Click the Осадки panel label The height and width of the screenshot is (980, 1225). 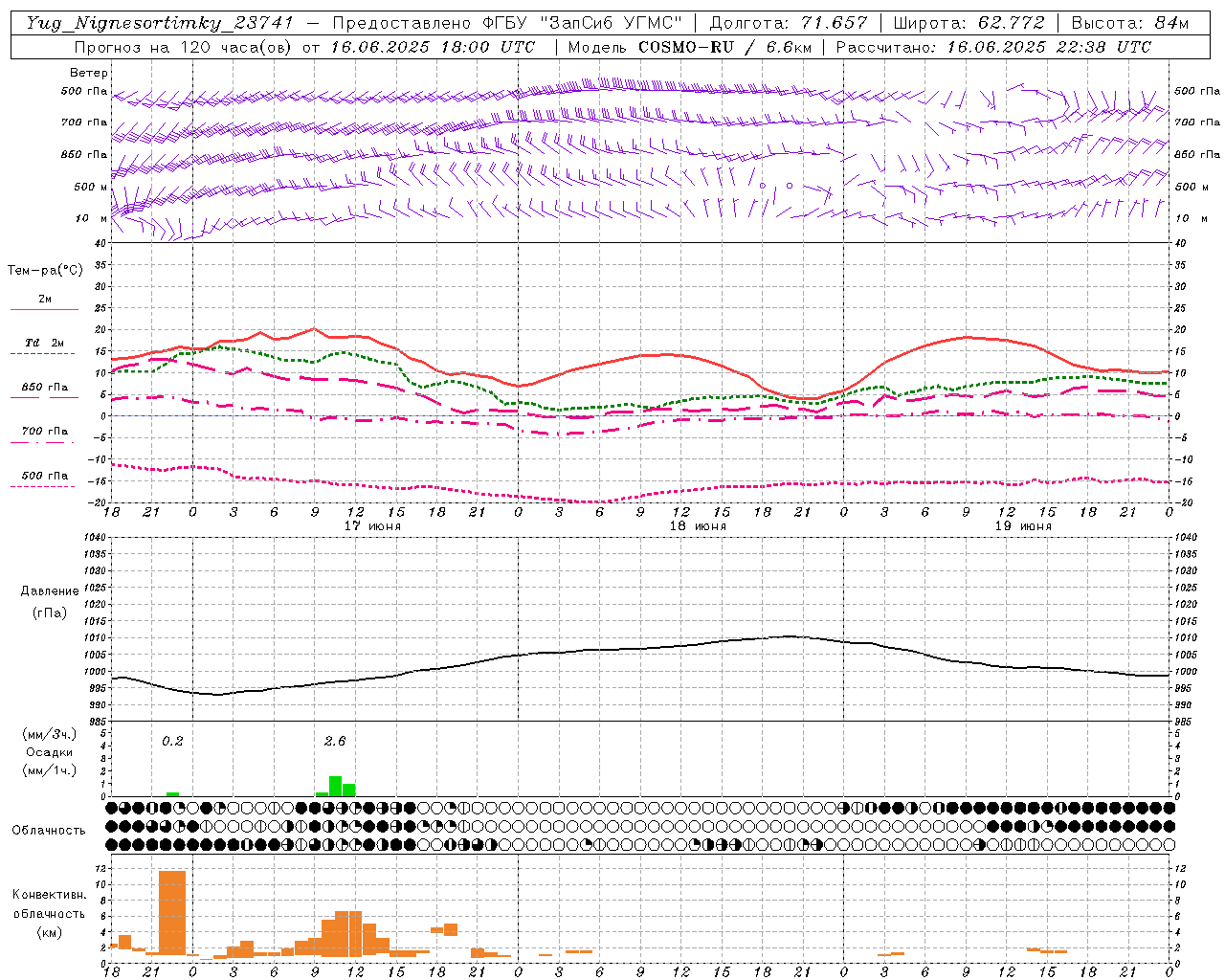point(50,752)
